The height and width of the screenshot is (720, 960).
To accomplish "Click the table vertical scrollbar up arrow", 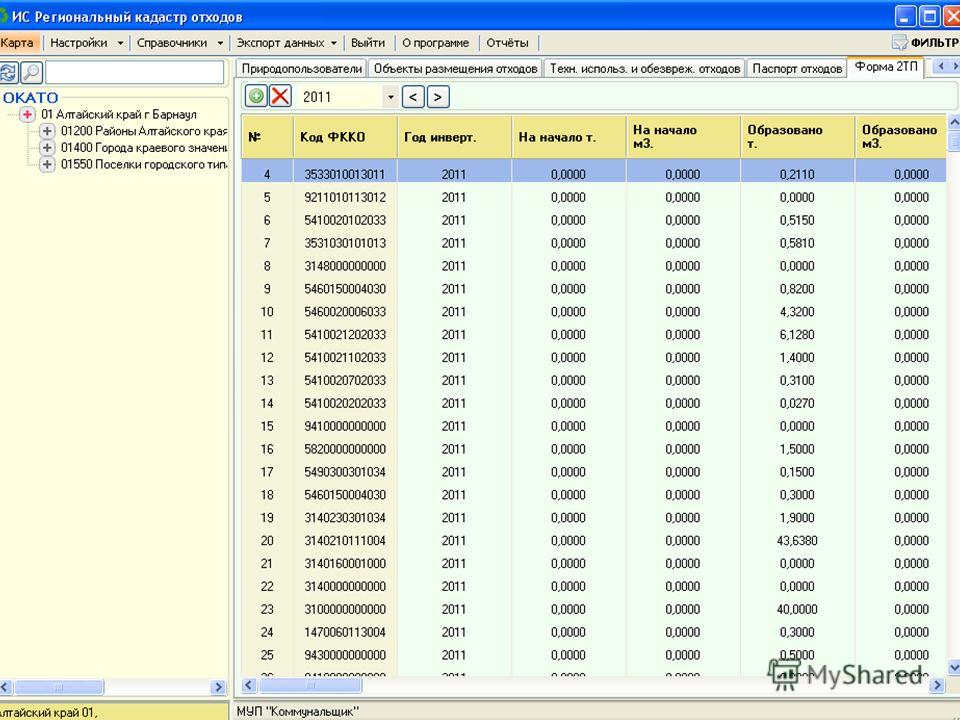I will [954, 122].
